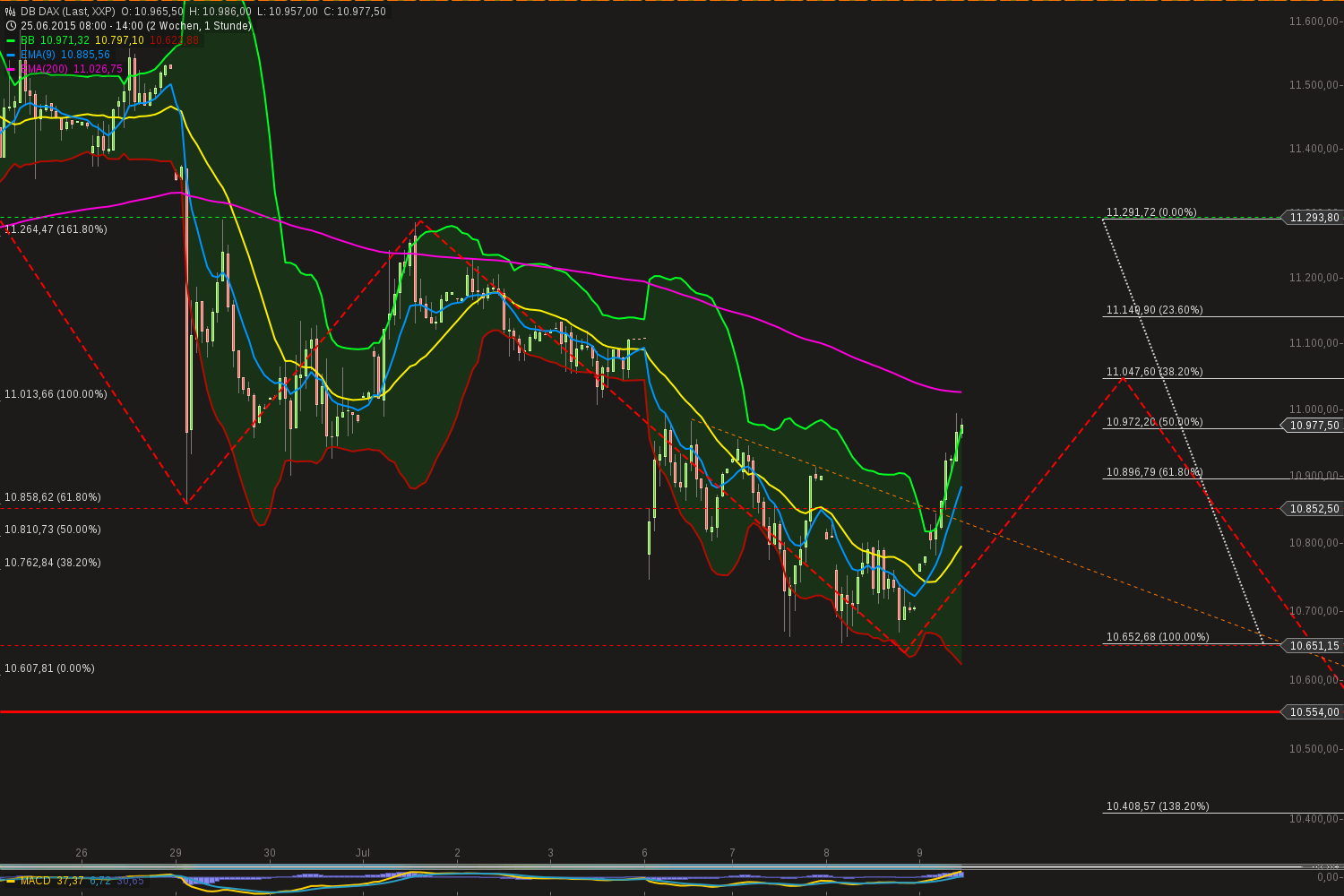Click the '6' date label on time axis

coord(644,853)
